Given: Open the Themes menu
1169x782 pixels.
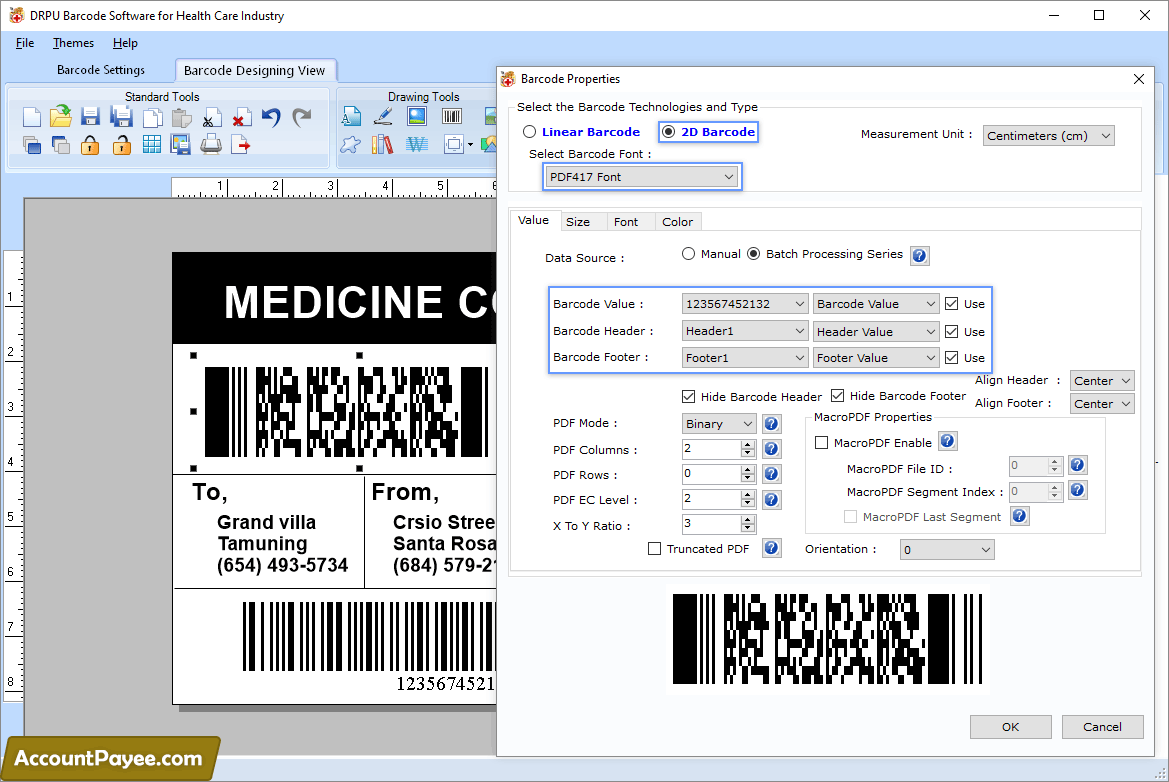Looking at the screenshot, I should pyautogui.click(x=72, y=43).
